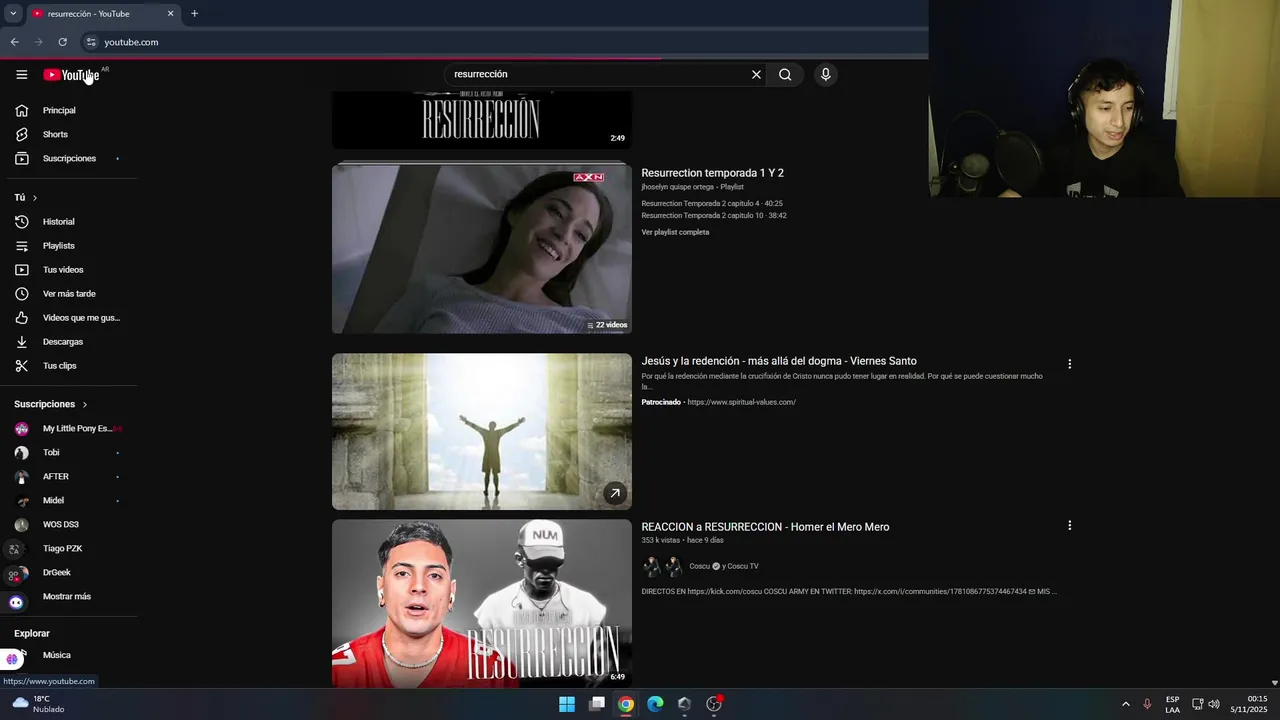The width and height of the screenshot is (1280, 720).
Task: Open Tobi channel avatar
Action: [x=21, y=452]
